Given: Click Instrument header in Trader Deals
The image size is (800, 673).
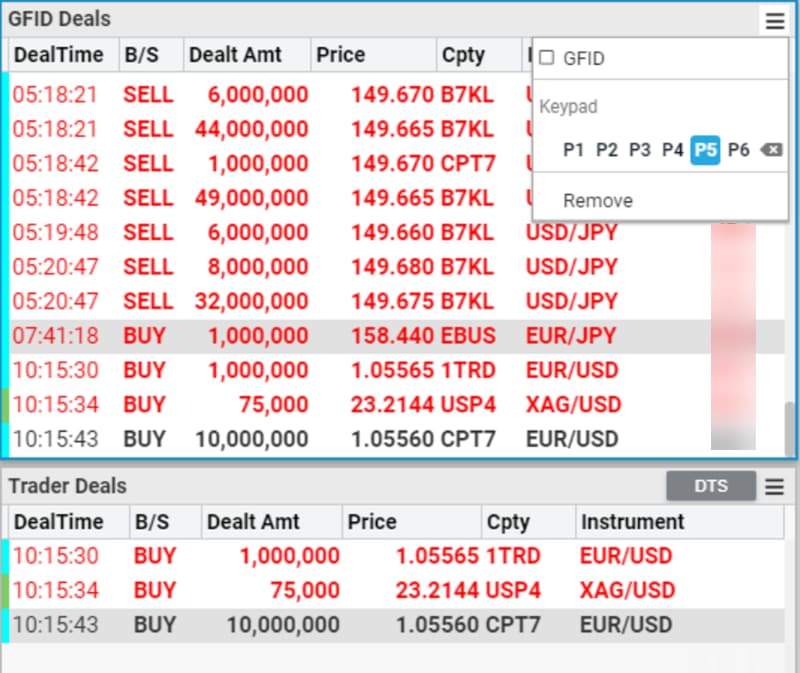Looking at the screenshot, I should coord(633,522).
